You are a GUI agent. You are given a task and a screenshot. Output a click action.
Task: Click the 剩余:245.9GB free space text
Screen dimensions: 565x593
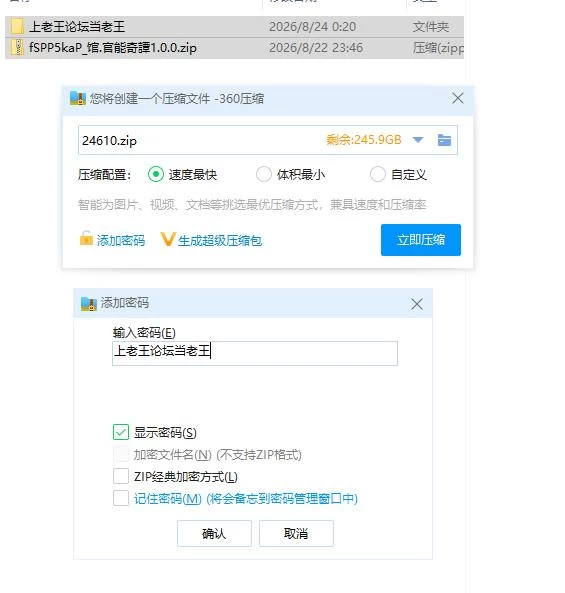363,140
